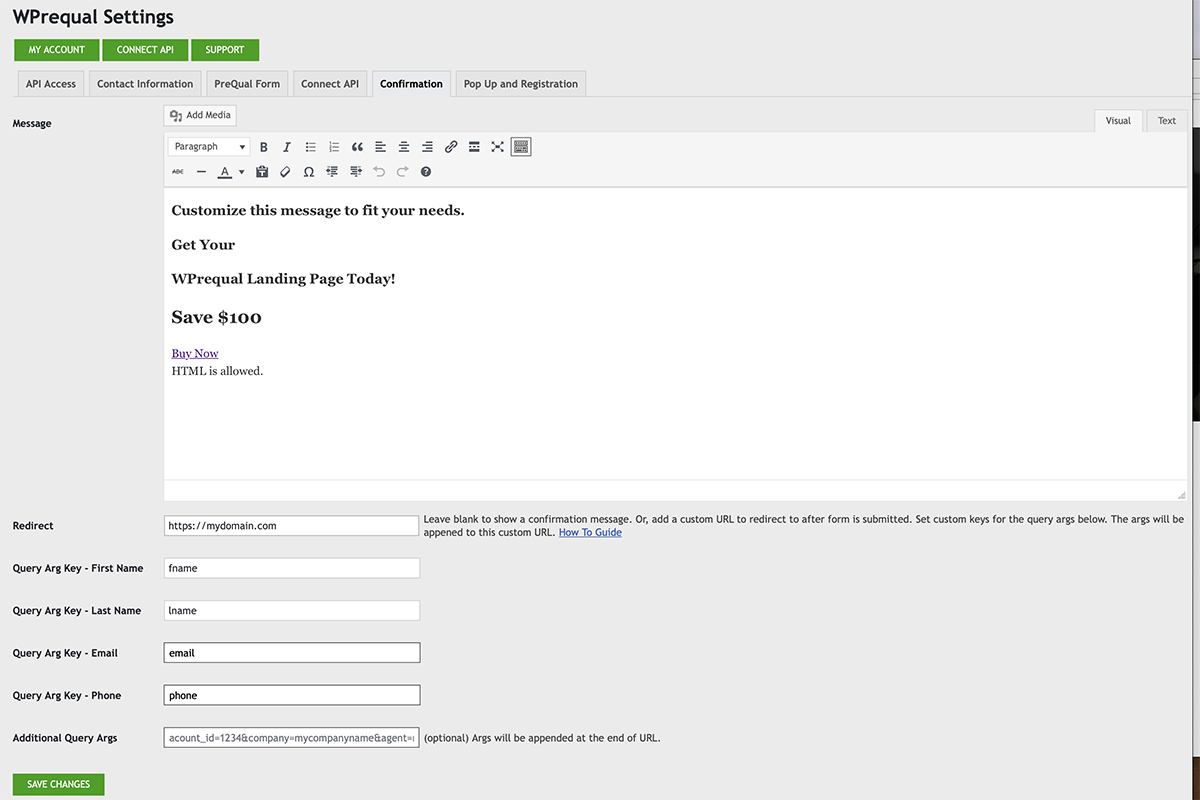This screenshot has height=800, width=1200.
Task: Focus the Last Name query key field
Action: (x=292, y=610)
